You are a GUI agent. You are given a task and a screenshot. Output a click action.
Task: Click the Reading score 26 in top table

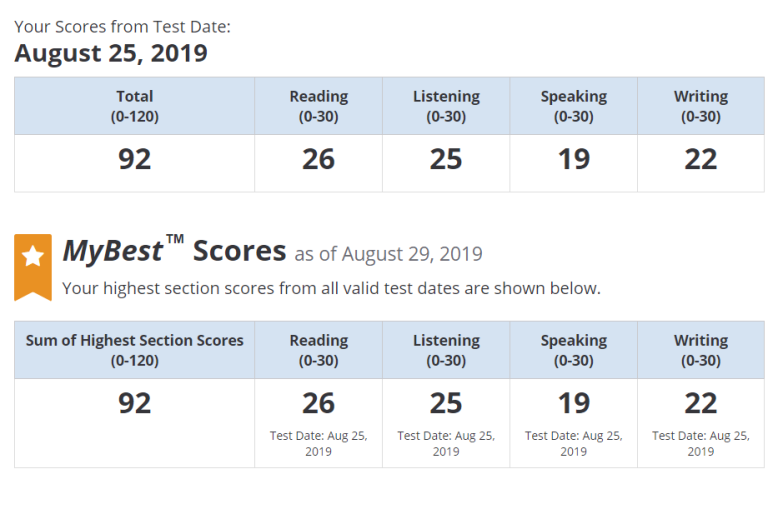tap(318, 160)
